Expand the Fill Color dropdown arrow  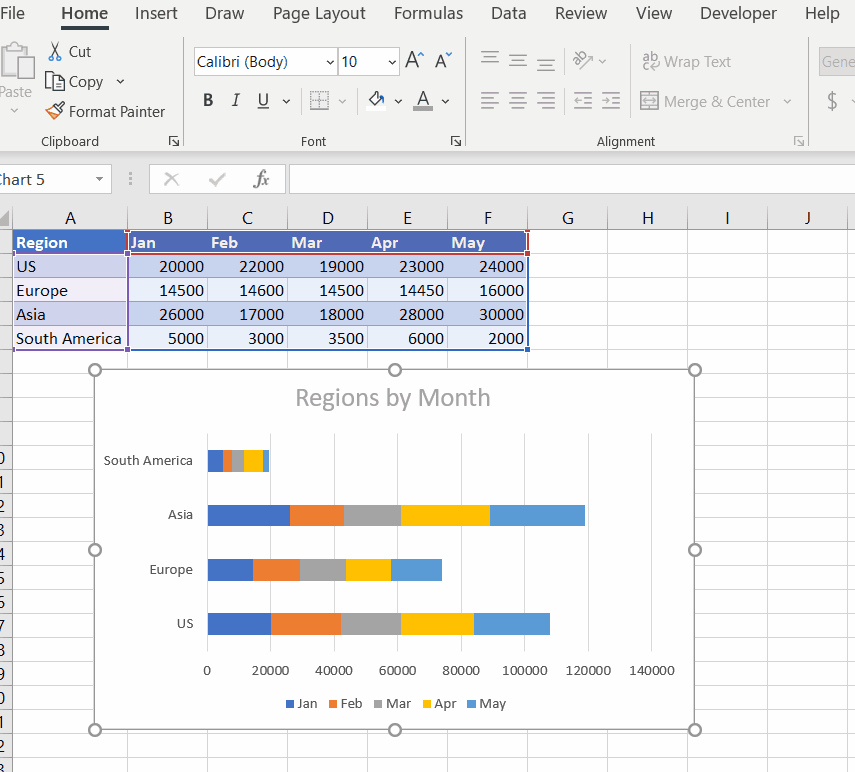pos(399,101)
